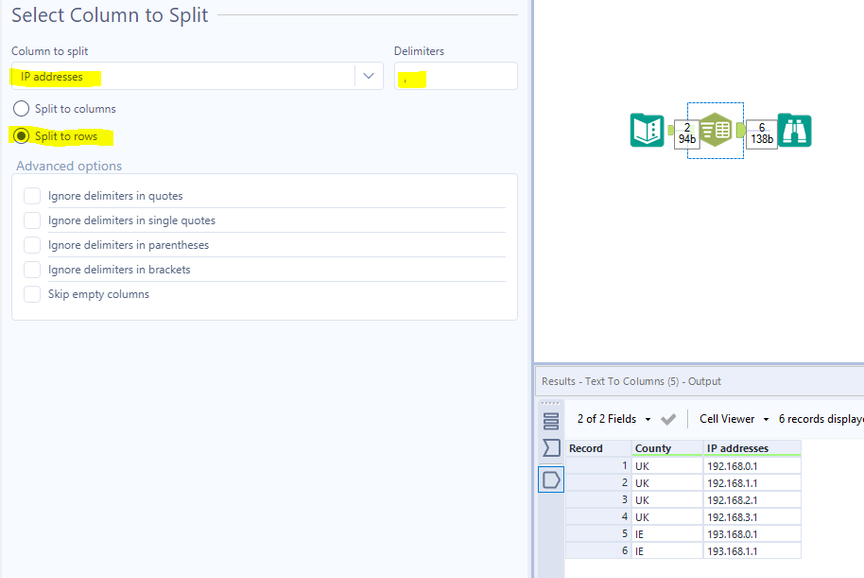Click the Input Data tool output anchor
The width and height of the screenshot is (864, 578).
coord(670,130)
